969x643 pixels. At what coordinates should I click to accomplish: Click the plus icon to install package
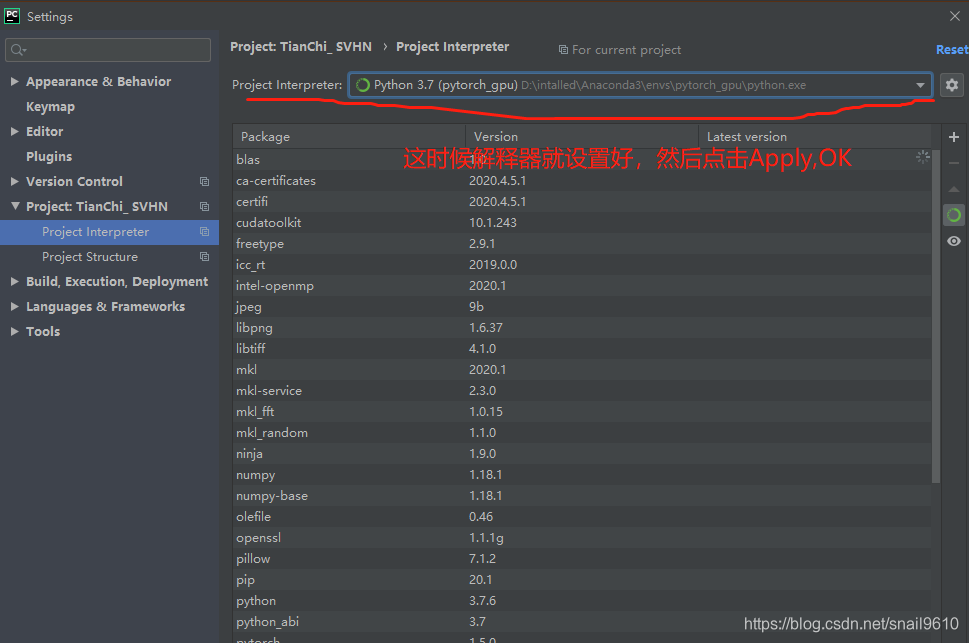[954, 137]
